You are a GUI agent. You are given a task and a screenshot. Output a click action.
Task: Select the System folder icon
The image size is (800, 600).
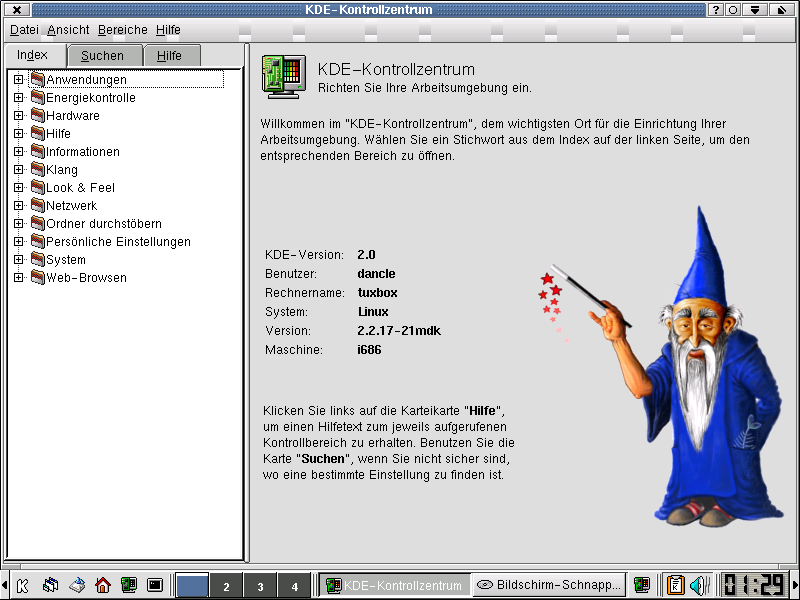38,260
